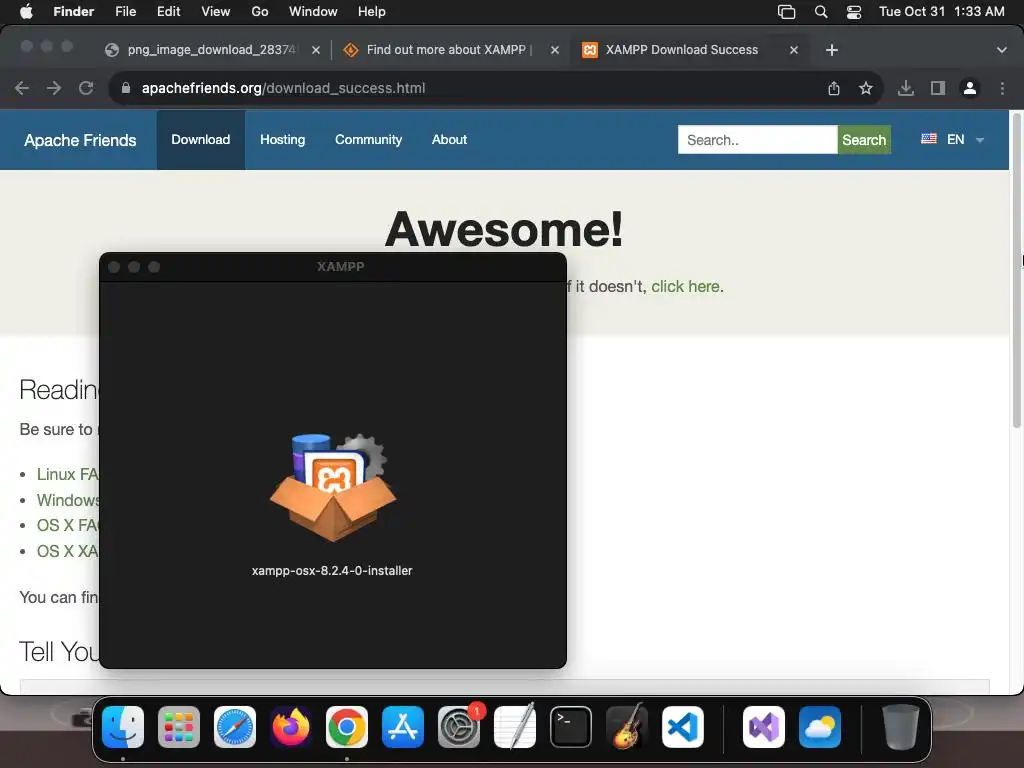Open the first OS X FAQ link

tap(67, 525)
